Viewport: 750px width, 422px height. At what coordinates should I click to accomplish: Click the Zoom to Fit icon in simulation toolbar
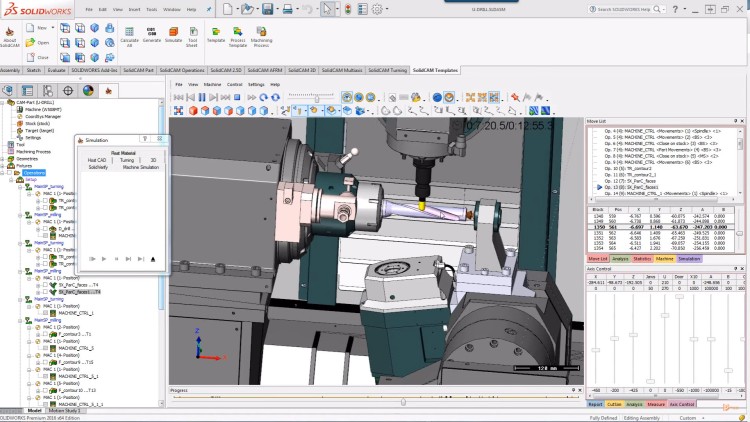pyautogui.click(x=178, y=111)
